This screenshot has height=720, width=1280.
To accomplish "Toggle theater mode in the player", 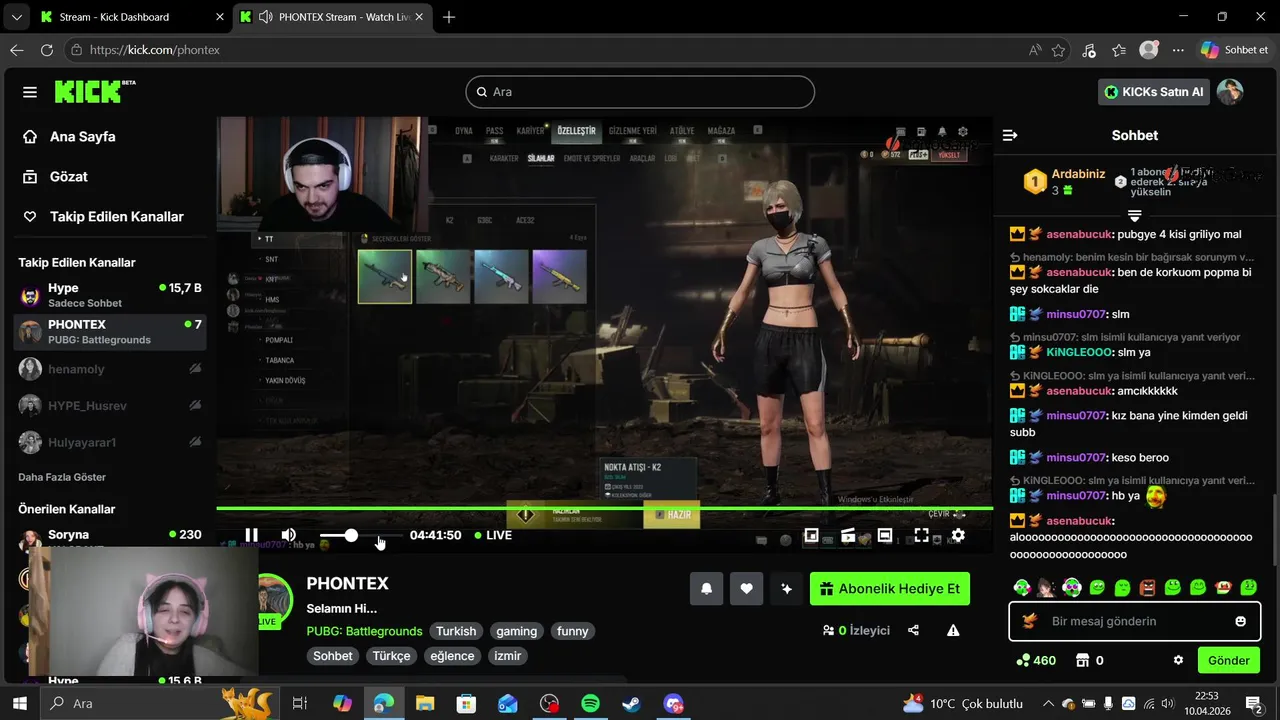I will (884, 536).
